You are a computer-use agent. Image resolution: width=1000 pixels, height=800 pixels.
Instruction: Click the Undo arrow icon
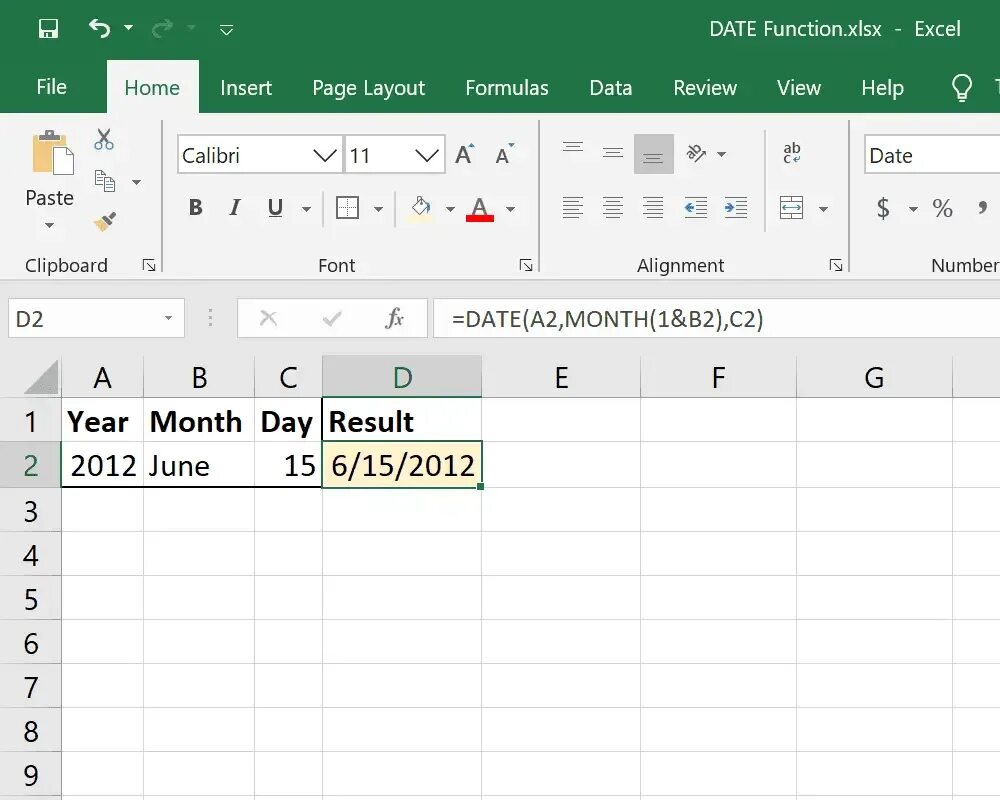(x=99, y=28)
